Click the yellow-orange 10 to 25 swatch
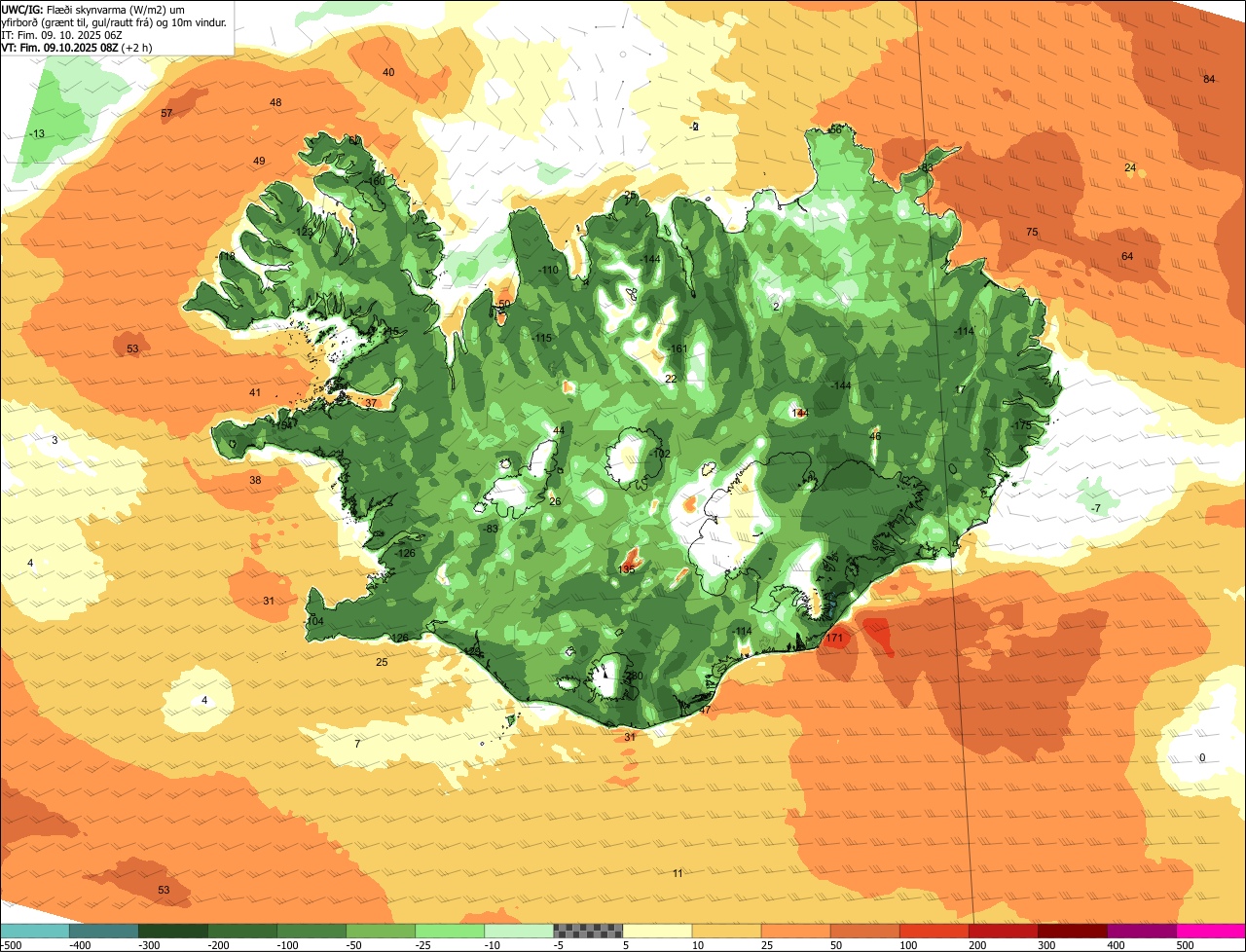 pos(726,931)
